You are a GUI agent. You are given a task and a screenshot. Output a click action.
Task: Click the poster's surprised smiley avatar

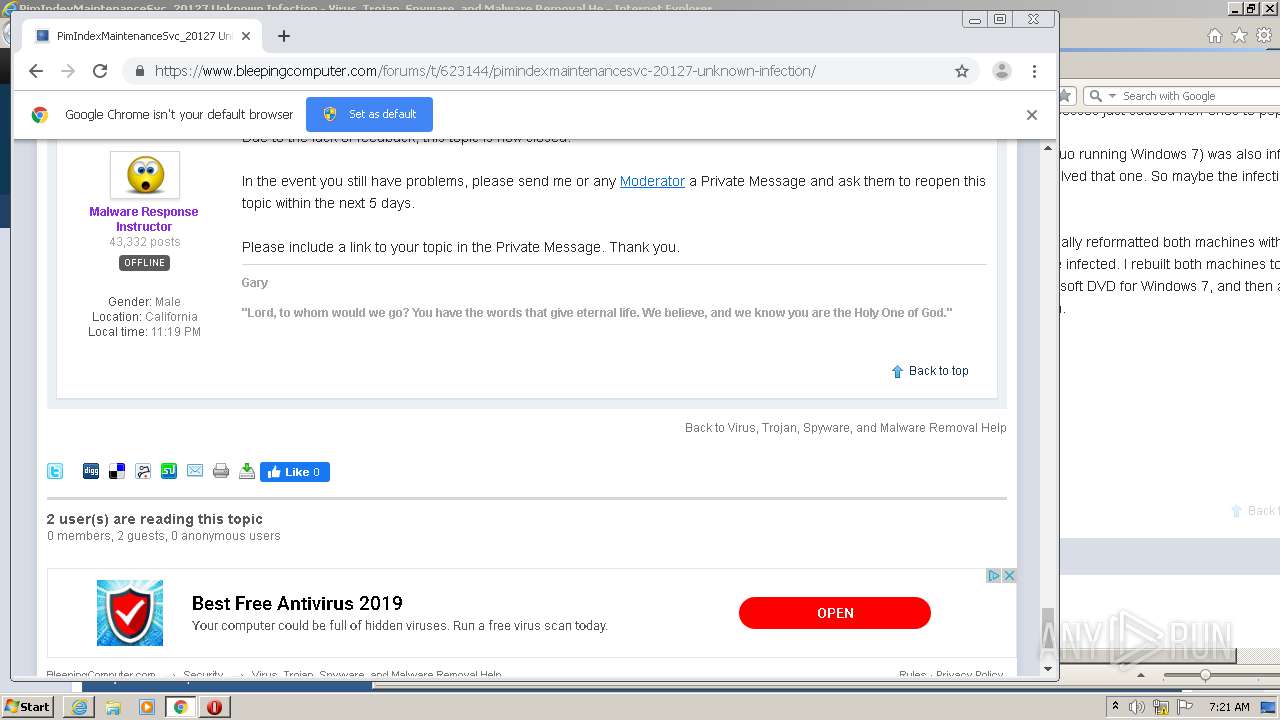point(145,175)
